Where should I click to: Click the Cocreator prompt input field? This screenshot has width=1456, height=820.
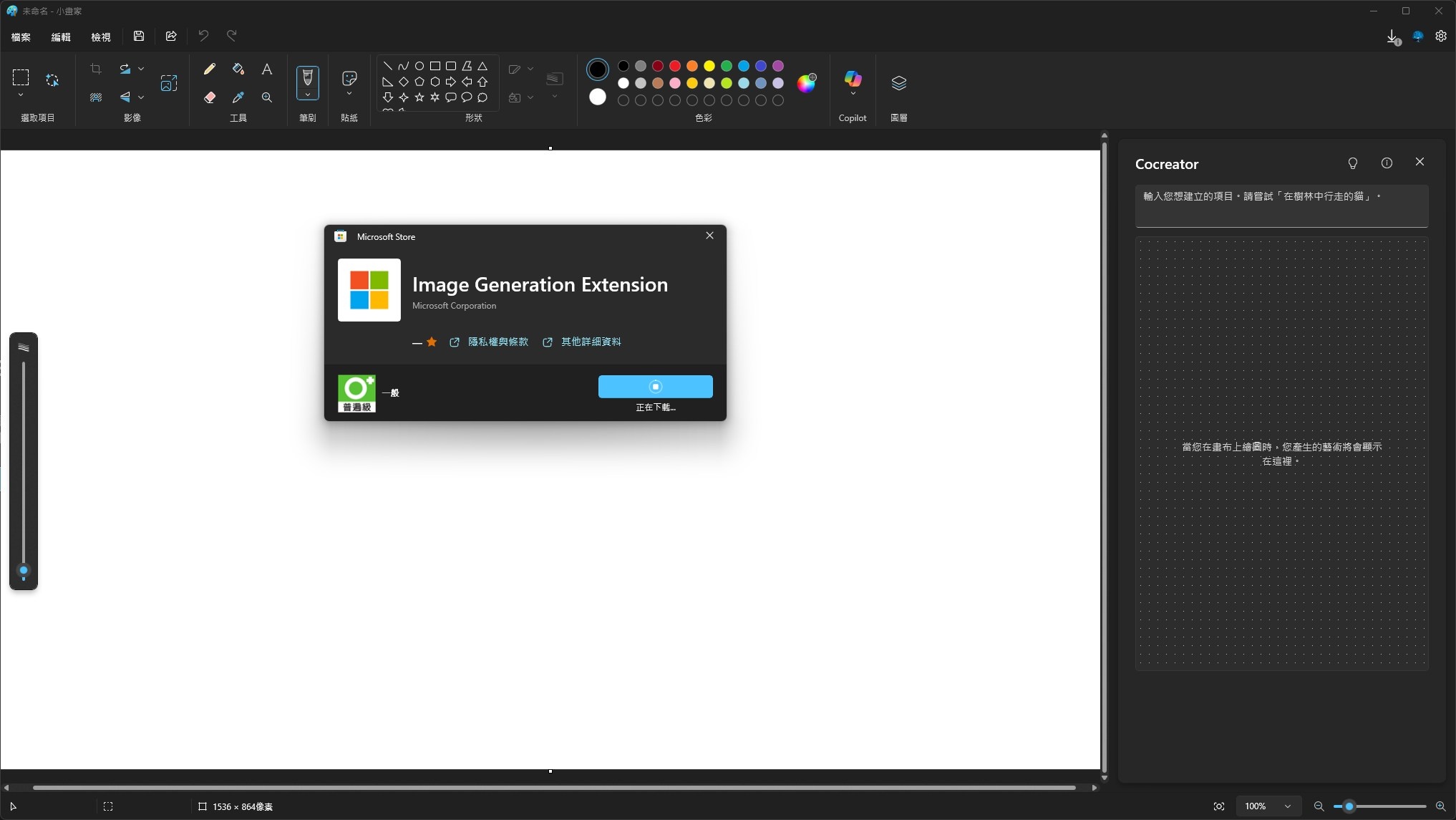click(x=1281, y=206)
